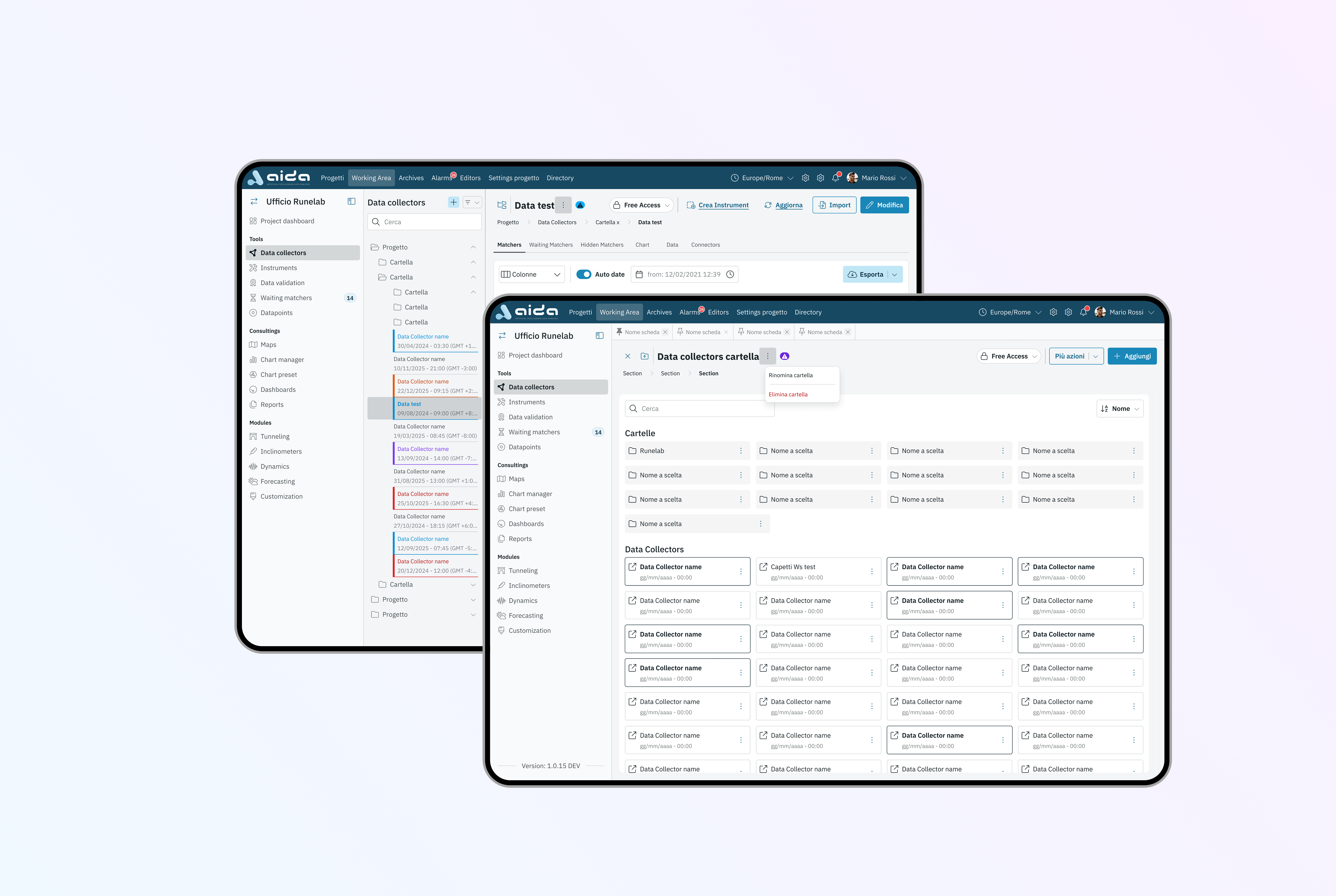The image size is (1336, 896).
Task: Open Tunneling in the front window sidebar
Action: (551, 571)
